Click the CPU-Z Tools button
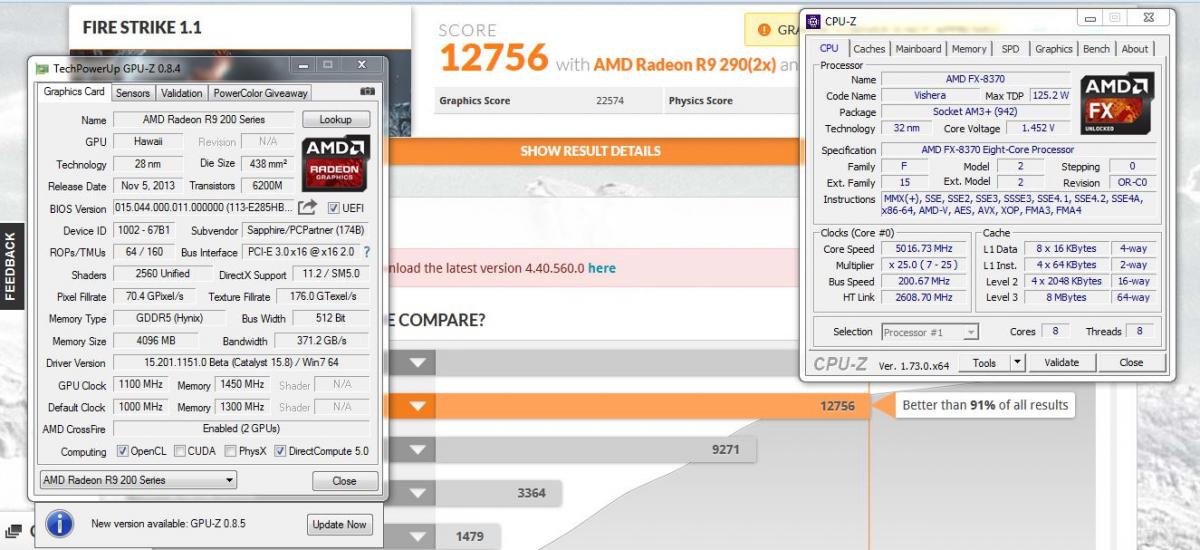 coord(984,363)
